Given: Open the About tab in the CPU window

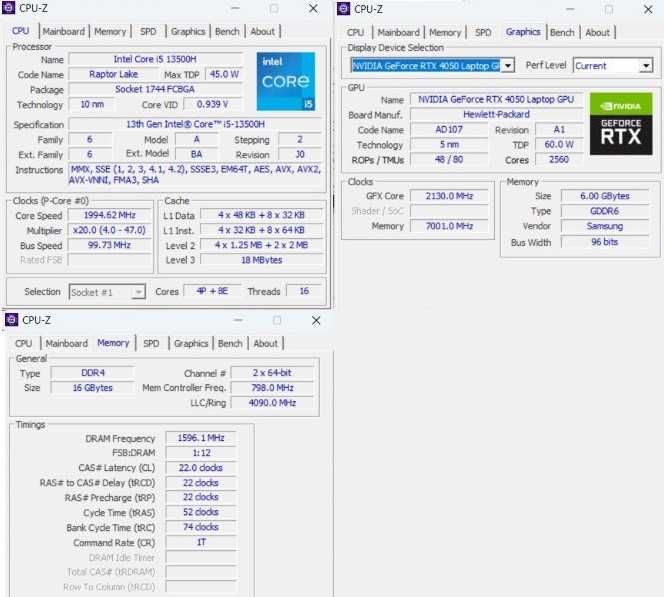Looking at the screenshot, I should [263, 31].
